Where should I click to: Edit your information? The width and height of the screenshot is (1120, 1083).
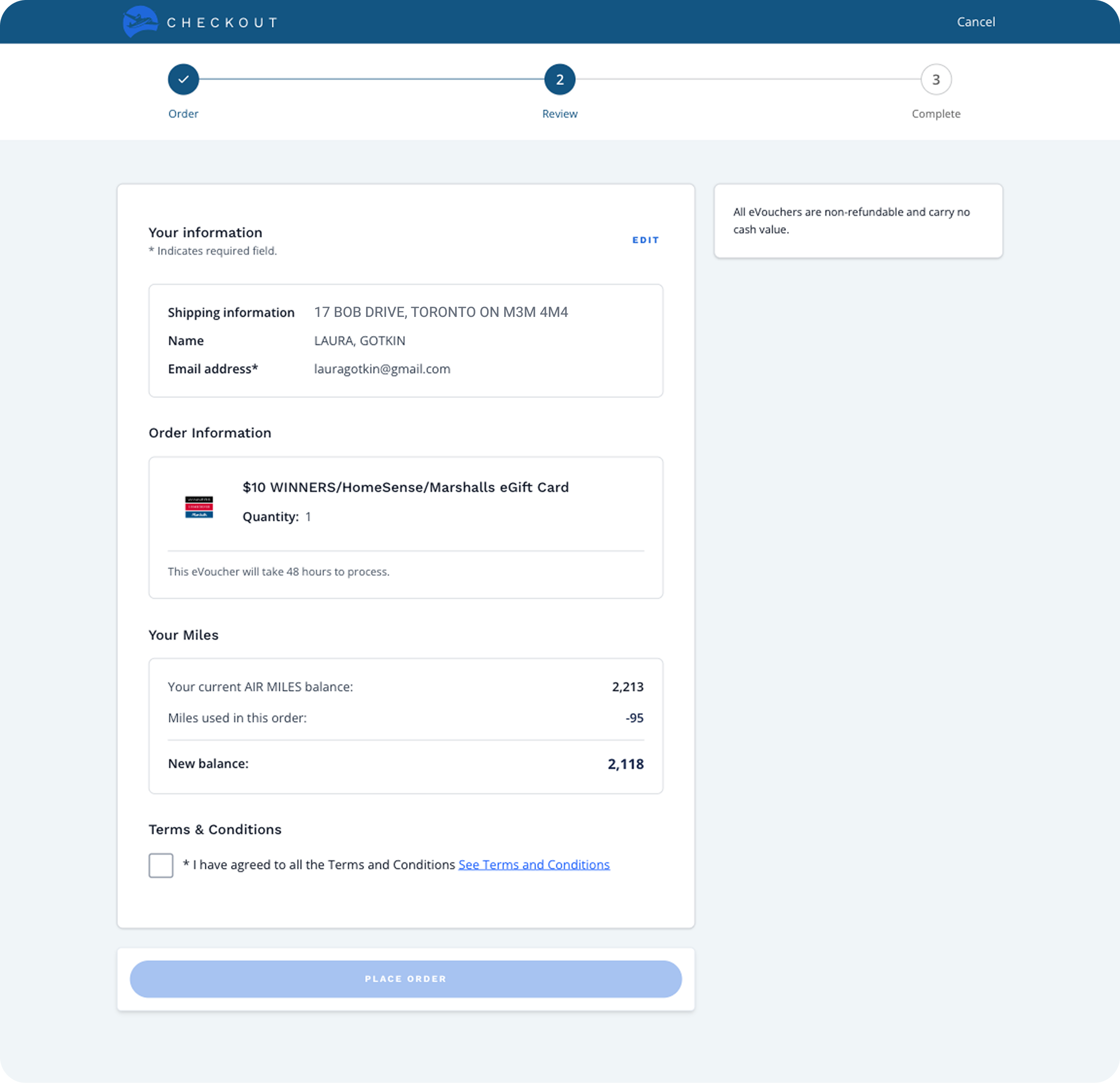point(645,240)
